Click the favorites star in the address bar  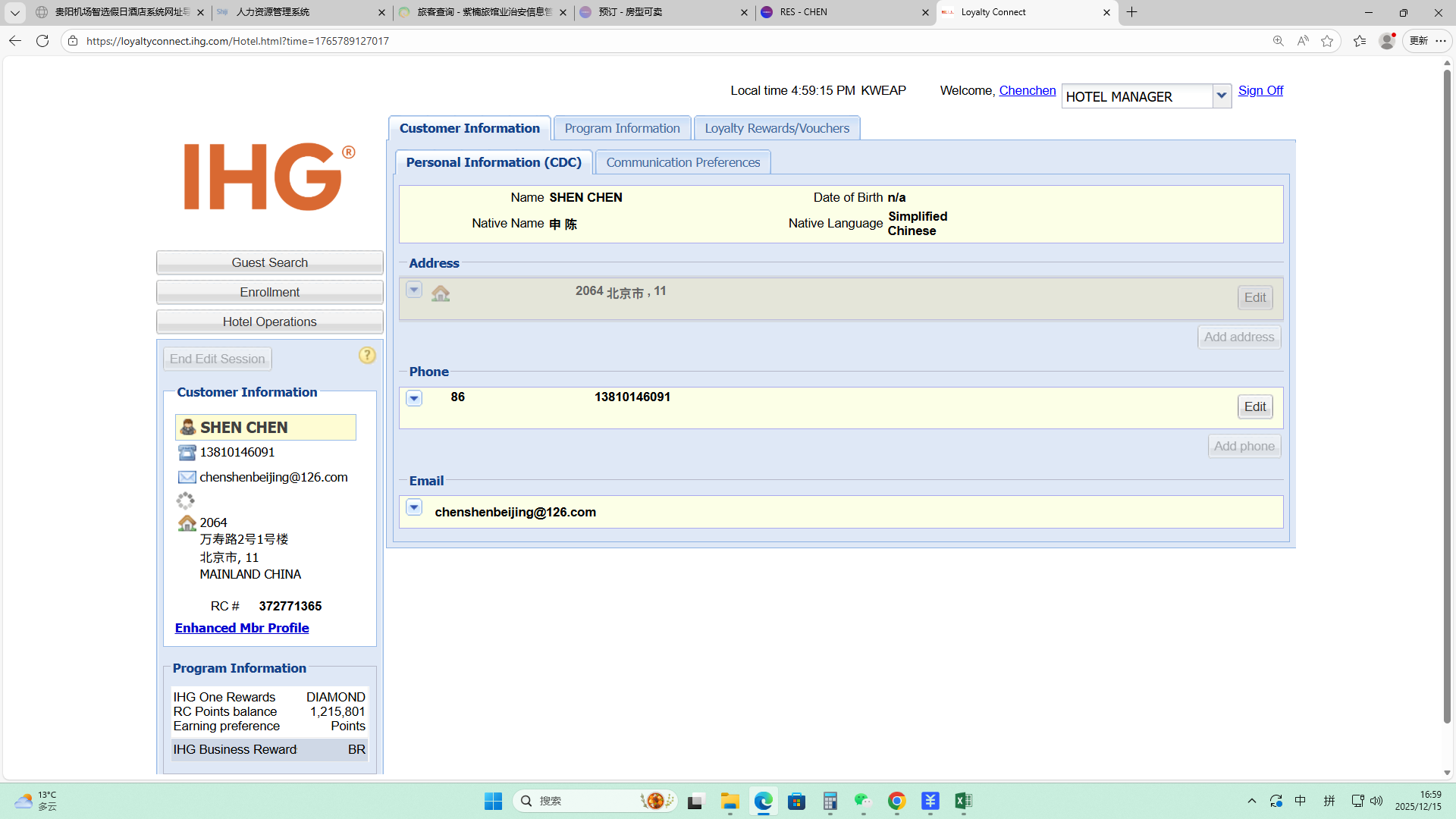(x=1327, y=41)
